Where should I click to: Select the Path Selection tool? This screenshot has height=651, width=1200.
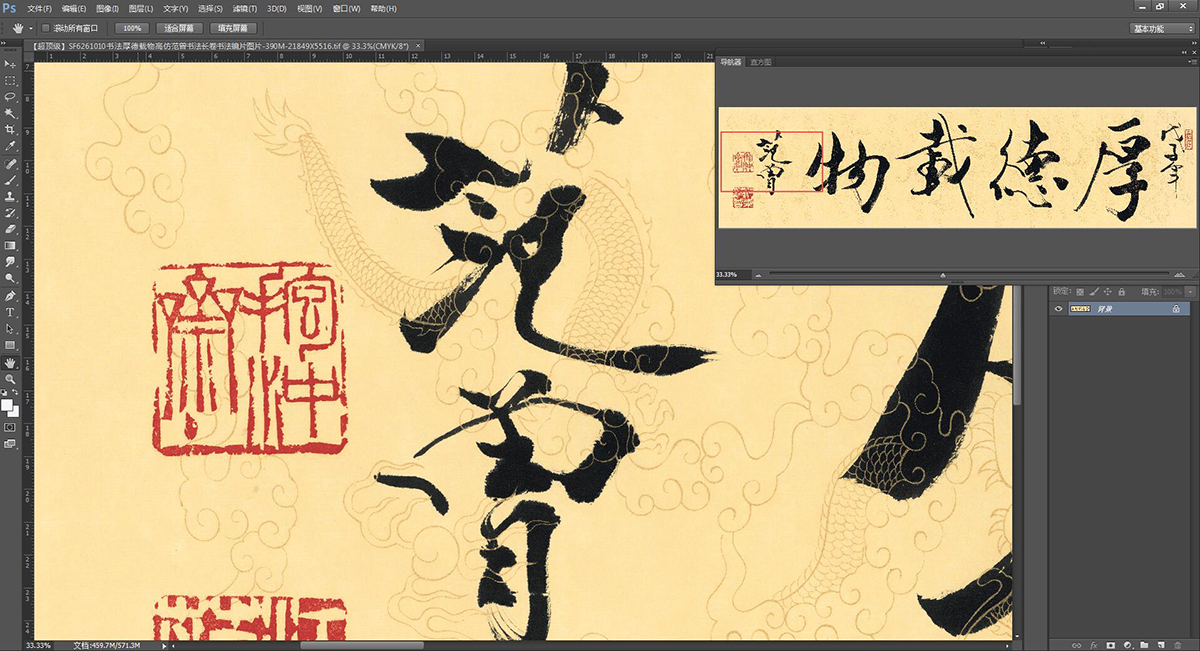point(10,329)
